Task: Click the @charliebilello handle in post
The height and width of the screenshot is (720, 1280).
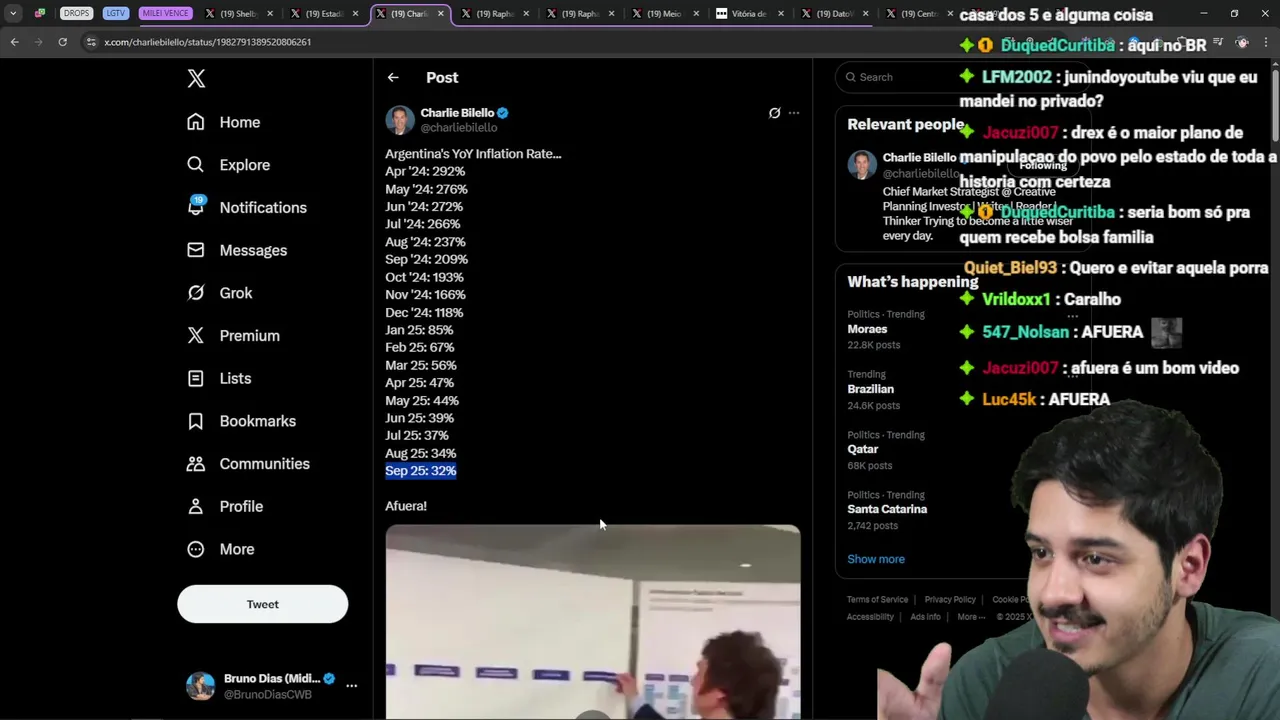Action: click(x=458, y=128)
